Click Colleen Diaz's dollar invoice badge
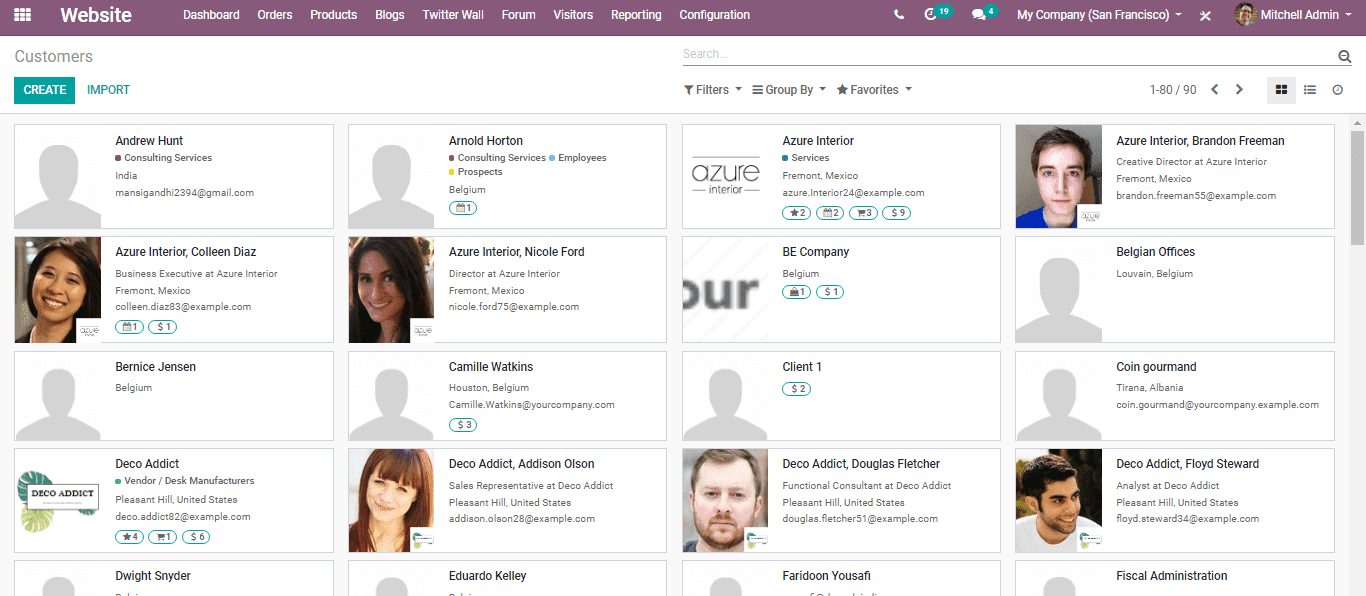The height and width of the screenshot is (596, 1366). click(x=163, y=327)
